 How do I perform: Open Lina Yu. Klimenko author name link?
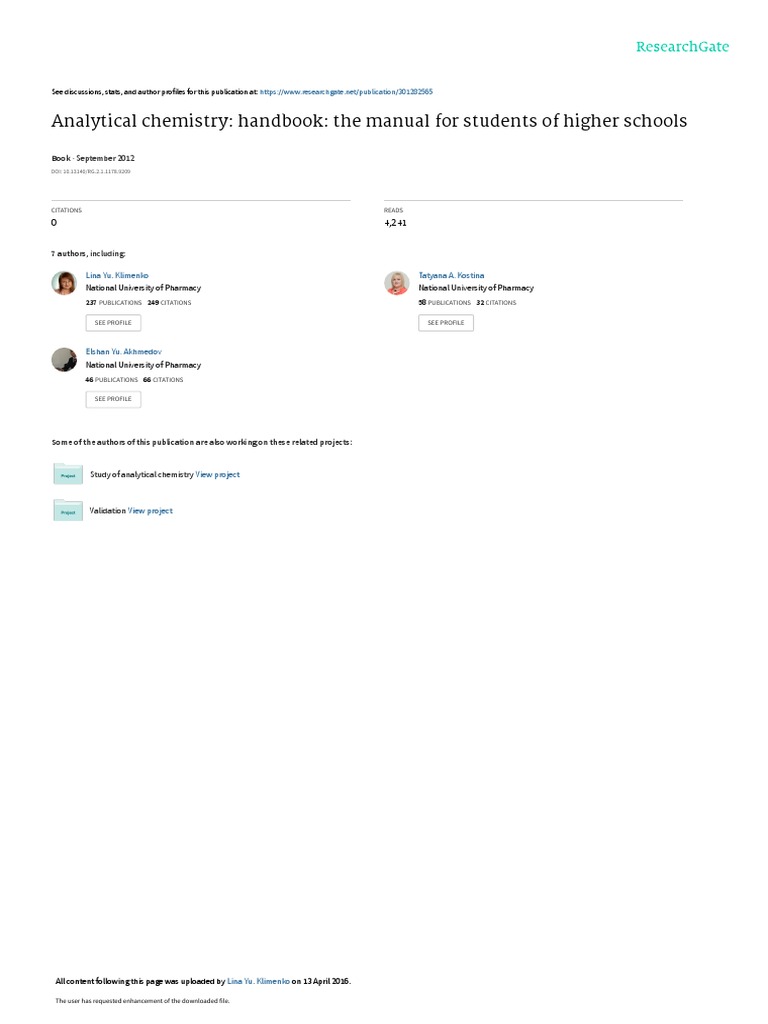pos(117,276)
